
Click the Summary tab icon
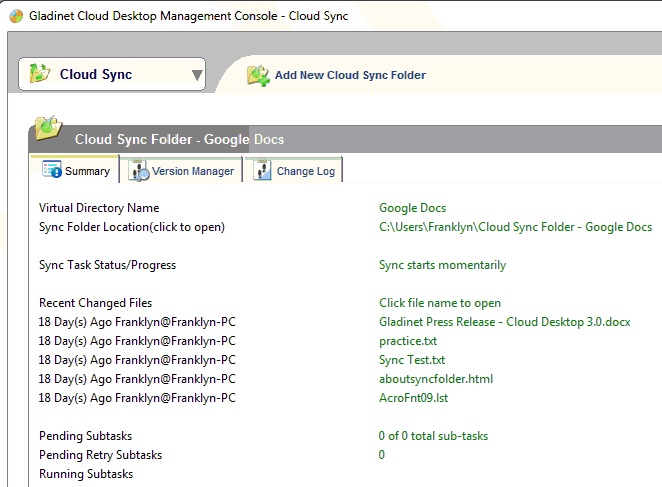pyautogui.click(x=52, y=169)
